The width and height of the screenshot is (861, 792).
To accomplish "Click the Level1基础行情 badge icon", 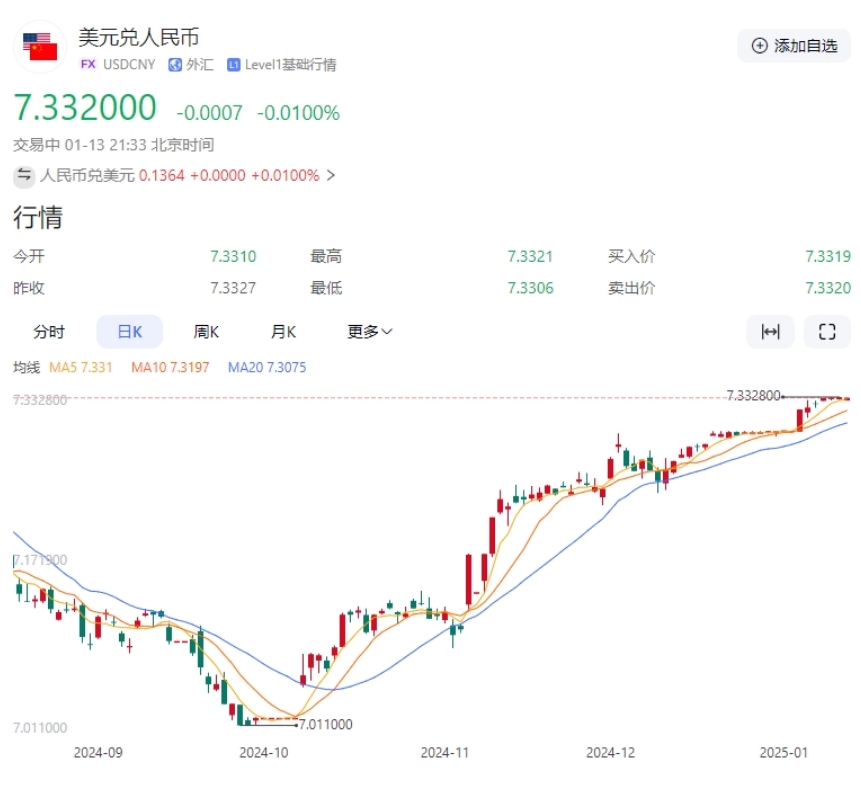I will 233,65.
